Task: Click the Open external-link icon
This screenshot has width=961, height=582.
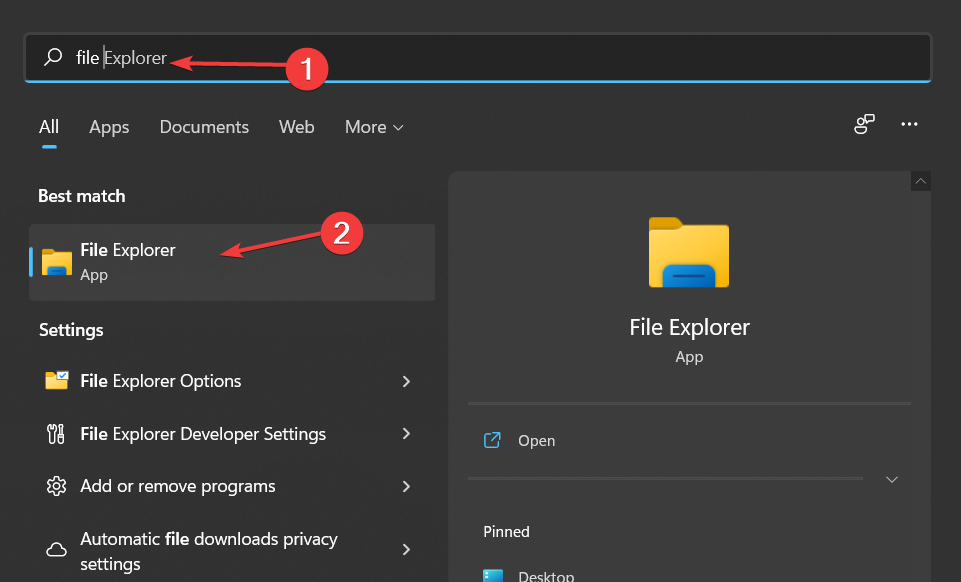Action: (492, 440)
